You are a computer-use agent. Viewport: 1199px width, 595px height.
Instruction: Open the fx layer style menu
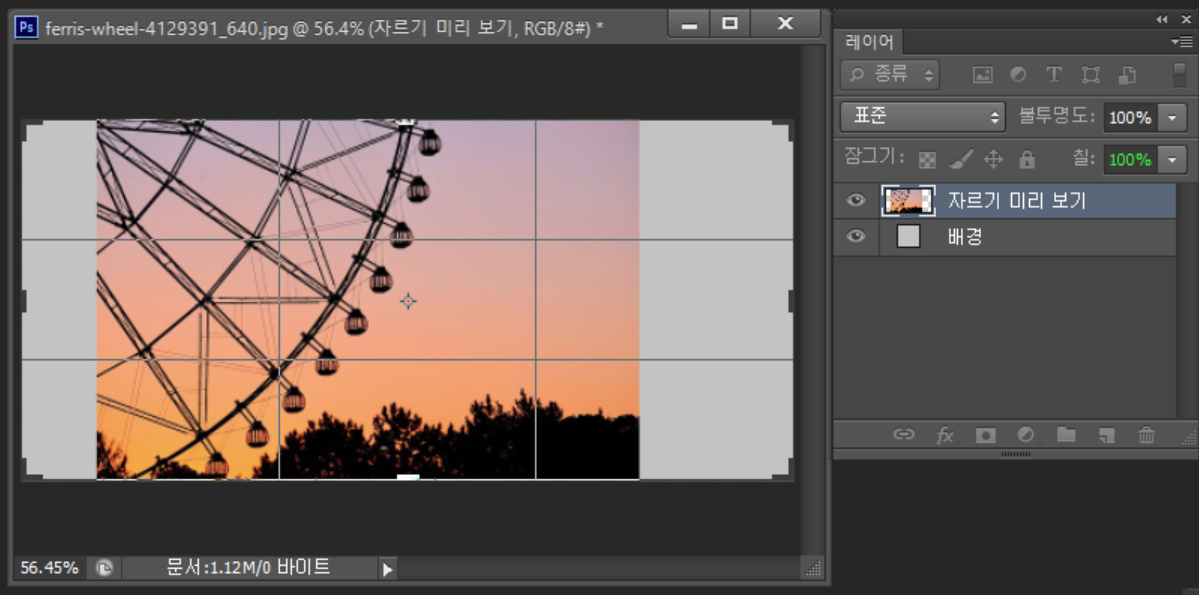(946, 435)
